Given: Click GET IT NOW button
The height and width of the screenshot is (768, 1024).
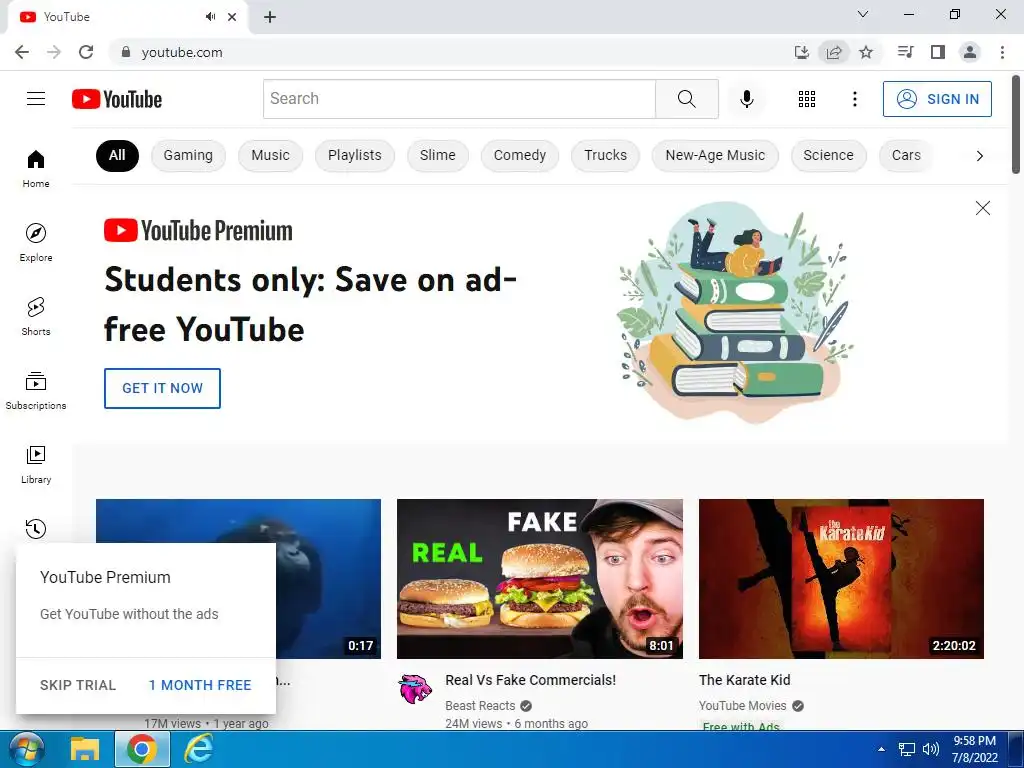Looking at the screenshot, I should (162, 388).
